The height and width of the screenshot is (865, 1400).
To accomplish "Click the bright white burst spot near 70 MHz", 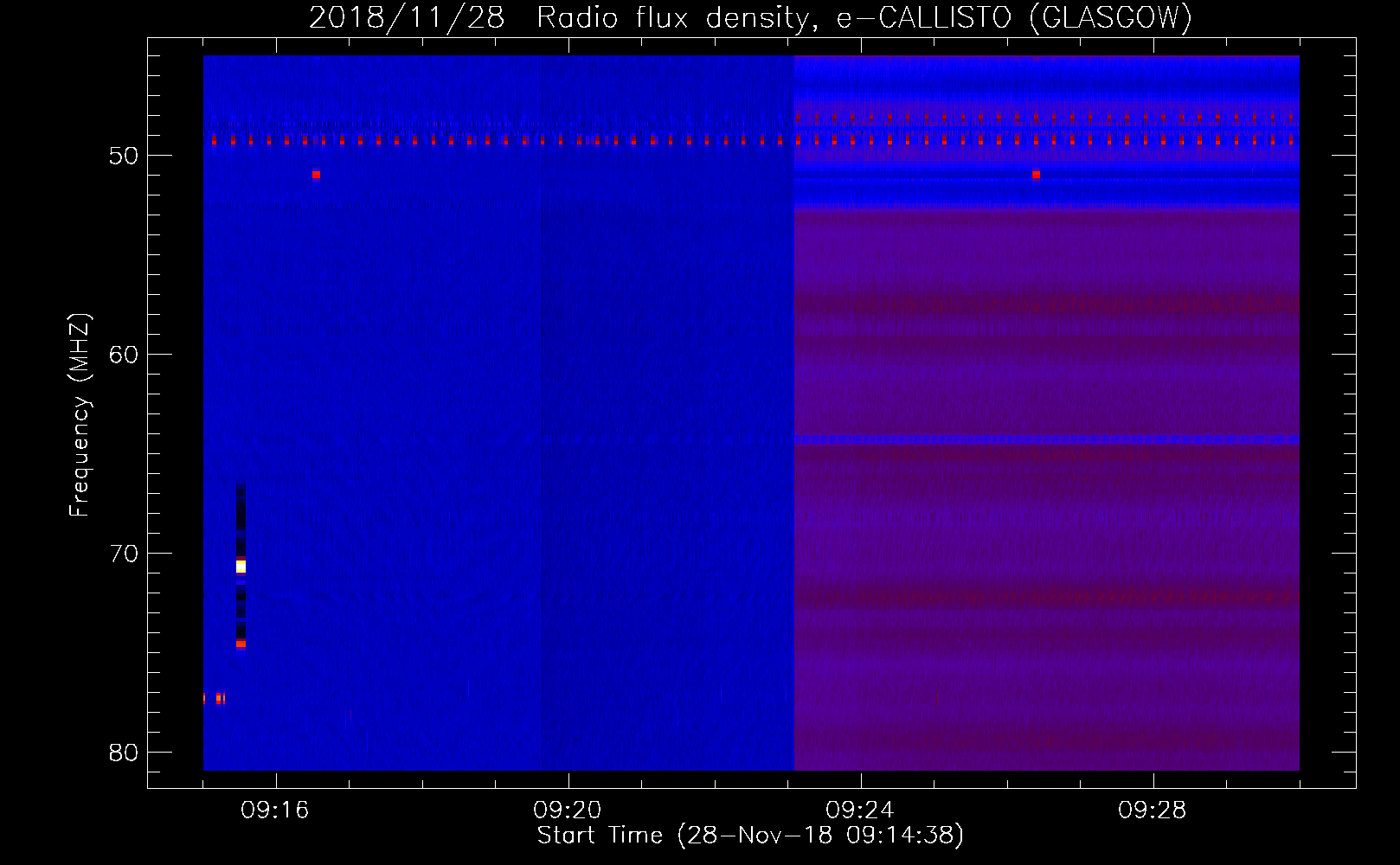I will tap(241, 567).
